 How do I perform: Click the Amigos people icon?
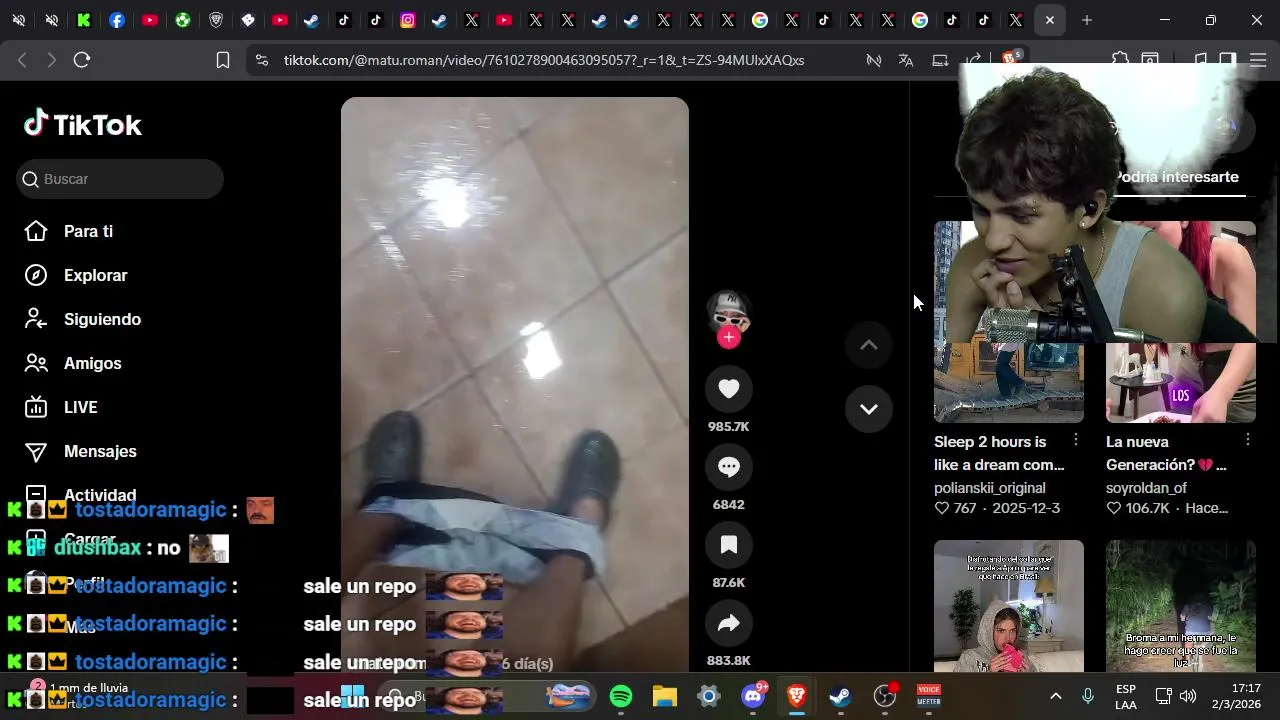(36, 363)
